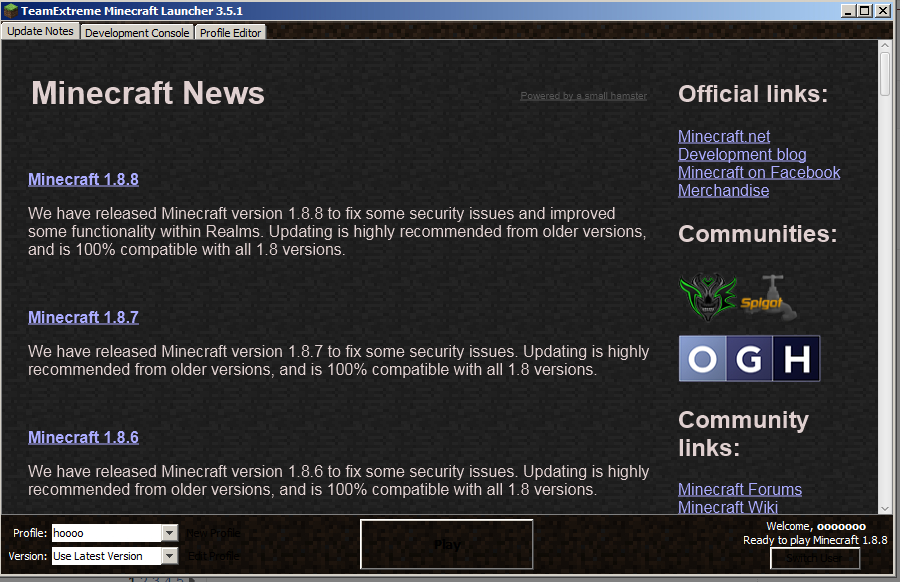Open the Development Console tab

[137, 33]
